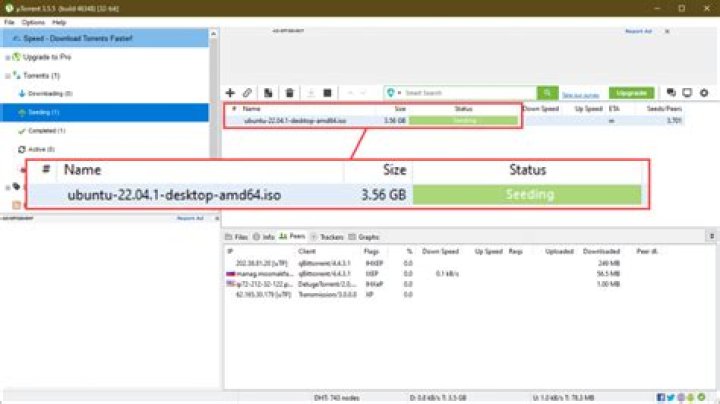Click the Add Torrent from URL link icon
Viewport: 720px width, 404px height.
(x=247, y=93)
